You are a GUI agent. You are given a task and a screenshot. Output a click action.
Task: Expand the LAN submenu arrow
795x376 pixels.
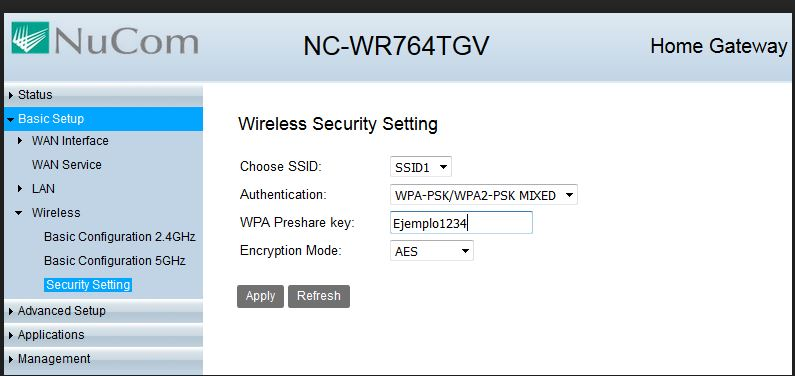(x=20, y=189)
